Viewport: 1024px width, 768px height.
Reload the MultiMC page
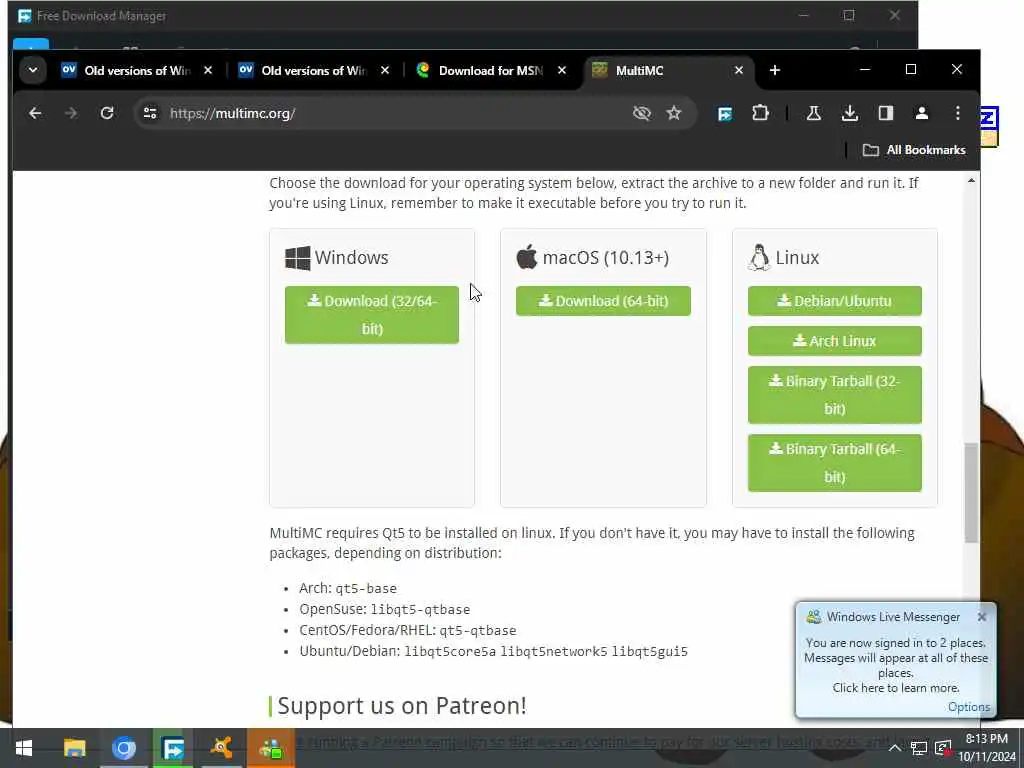tap(107, 113)
